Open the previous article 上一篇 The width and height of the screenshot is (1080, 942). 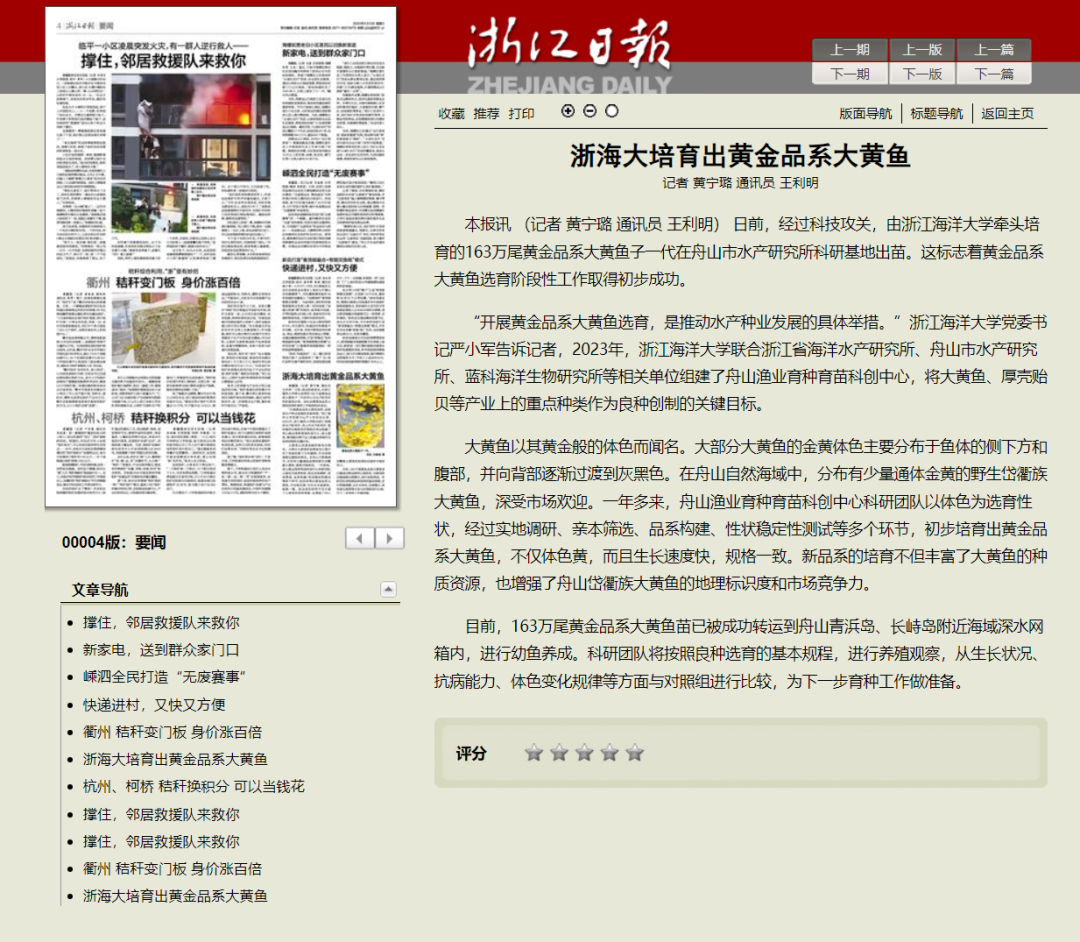click(994, 50)
